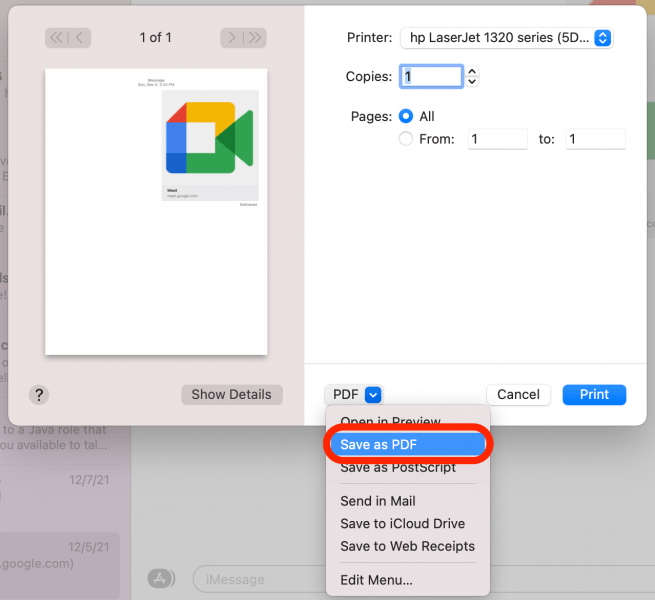The width and height of the screenshot is (655, 600).
Task: Expand the PDF dropdown arrow
Action: pyautogui.click(x=373, y=394)
